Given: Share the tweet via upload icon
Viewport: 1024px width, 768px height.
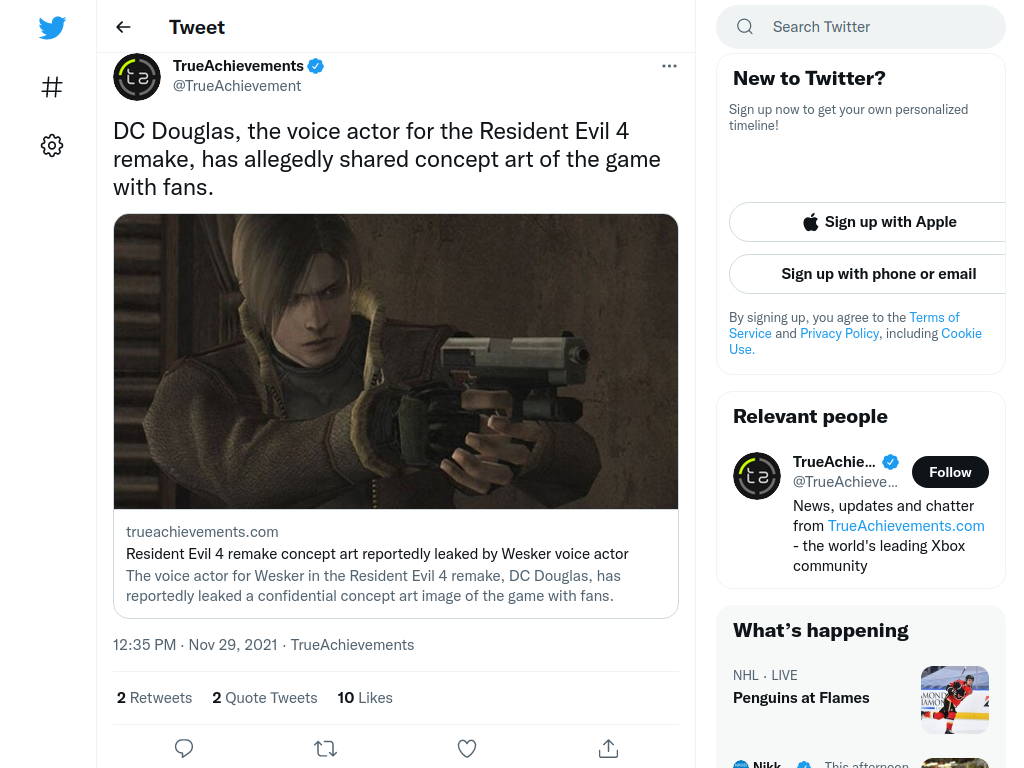Looking at the screenshot, I should pyautogui.click(x=608, y=748).
